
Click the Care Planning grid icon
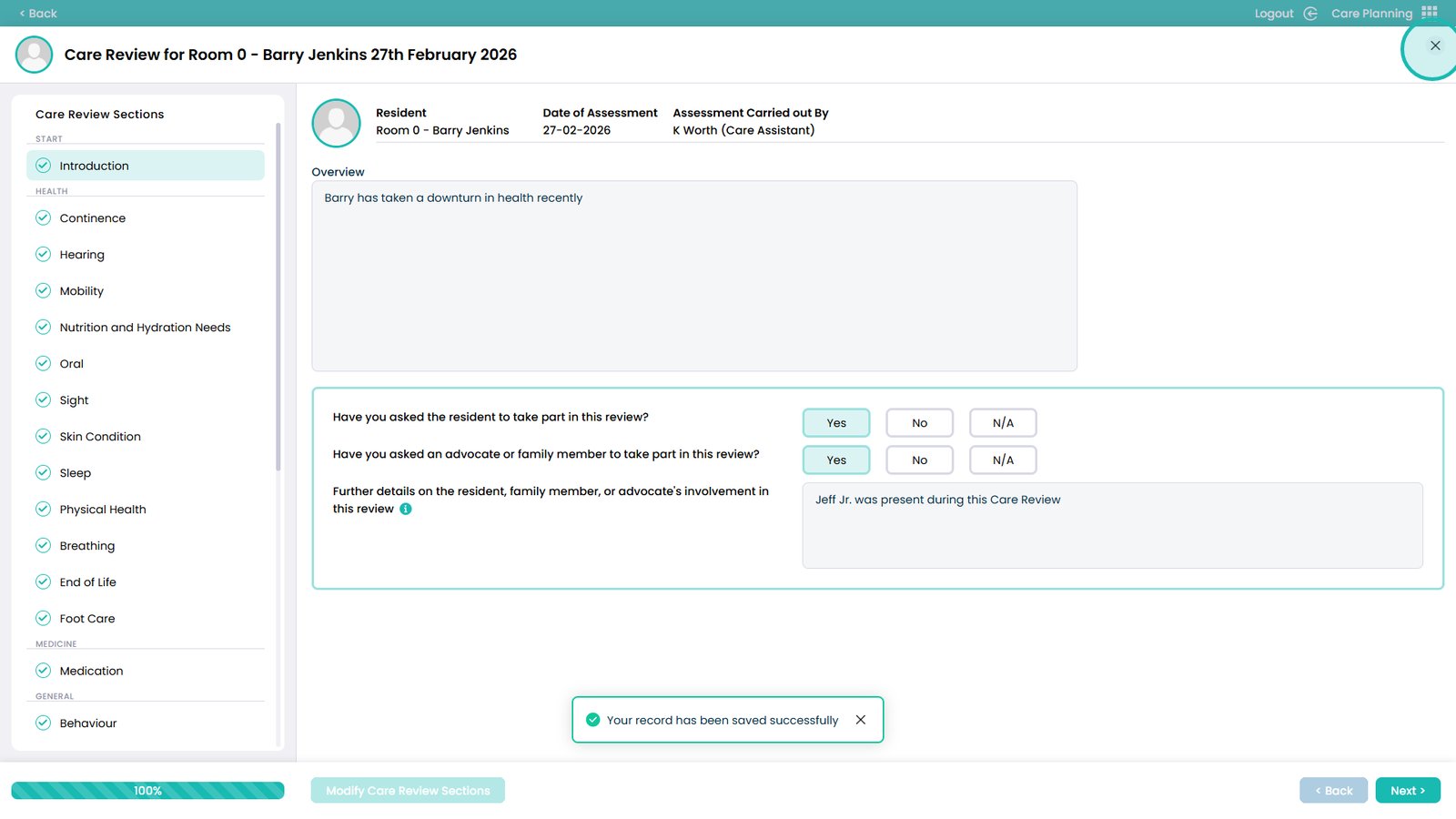[1430, 13]
